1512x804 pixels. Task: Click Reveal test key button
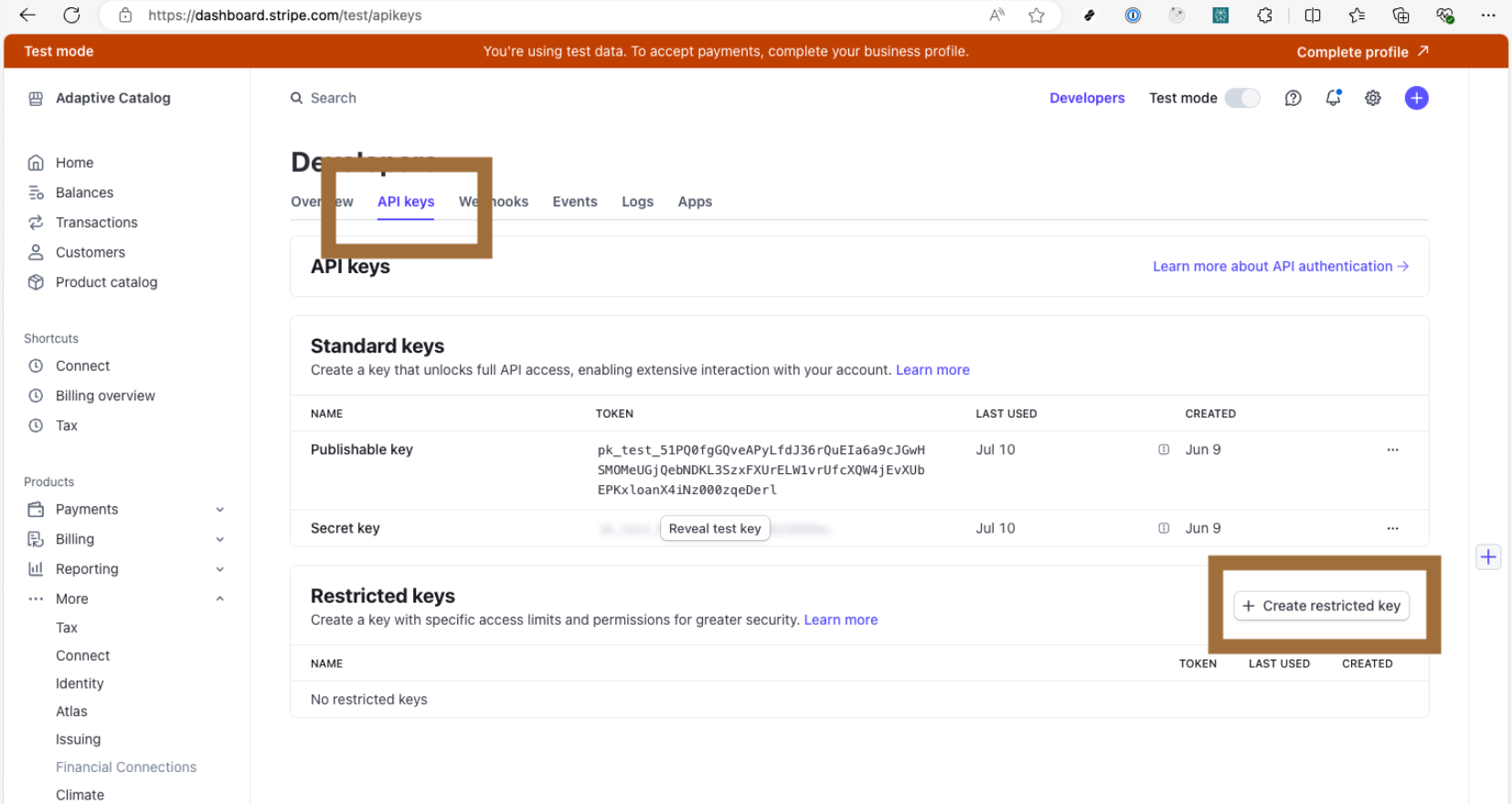(715, 528)
